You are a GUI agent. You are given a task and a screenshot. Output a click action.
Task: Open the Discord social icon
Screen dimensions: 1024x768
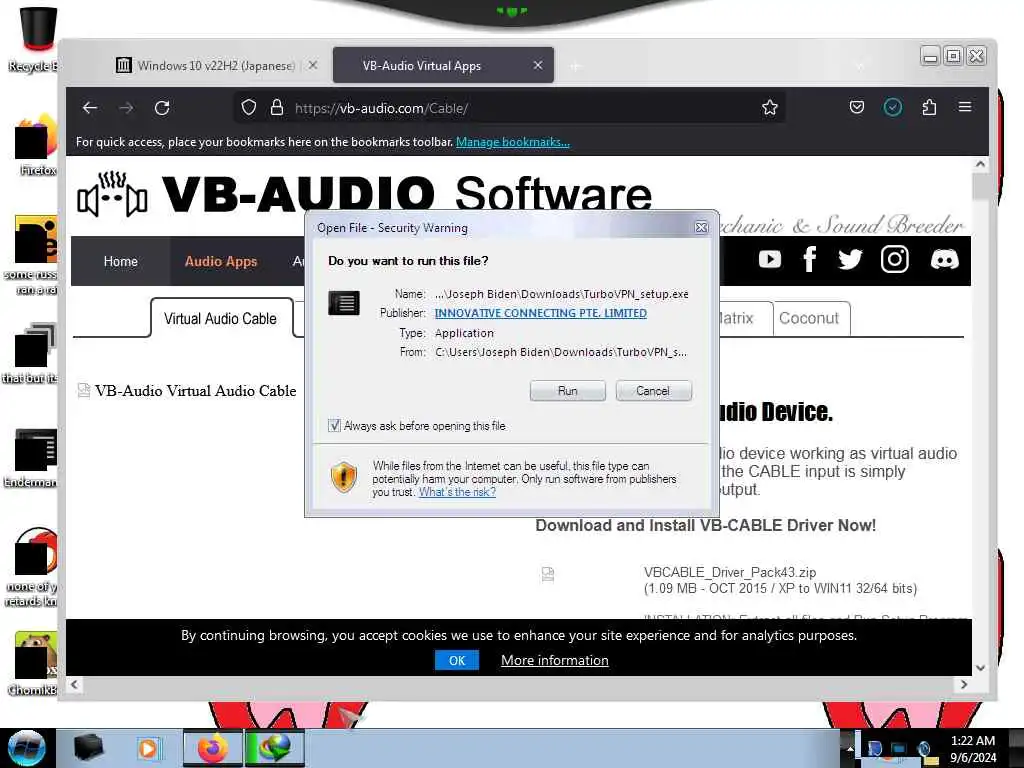pos(944,259)
